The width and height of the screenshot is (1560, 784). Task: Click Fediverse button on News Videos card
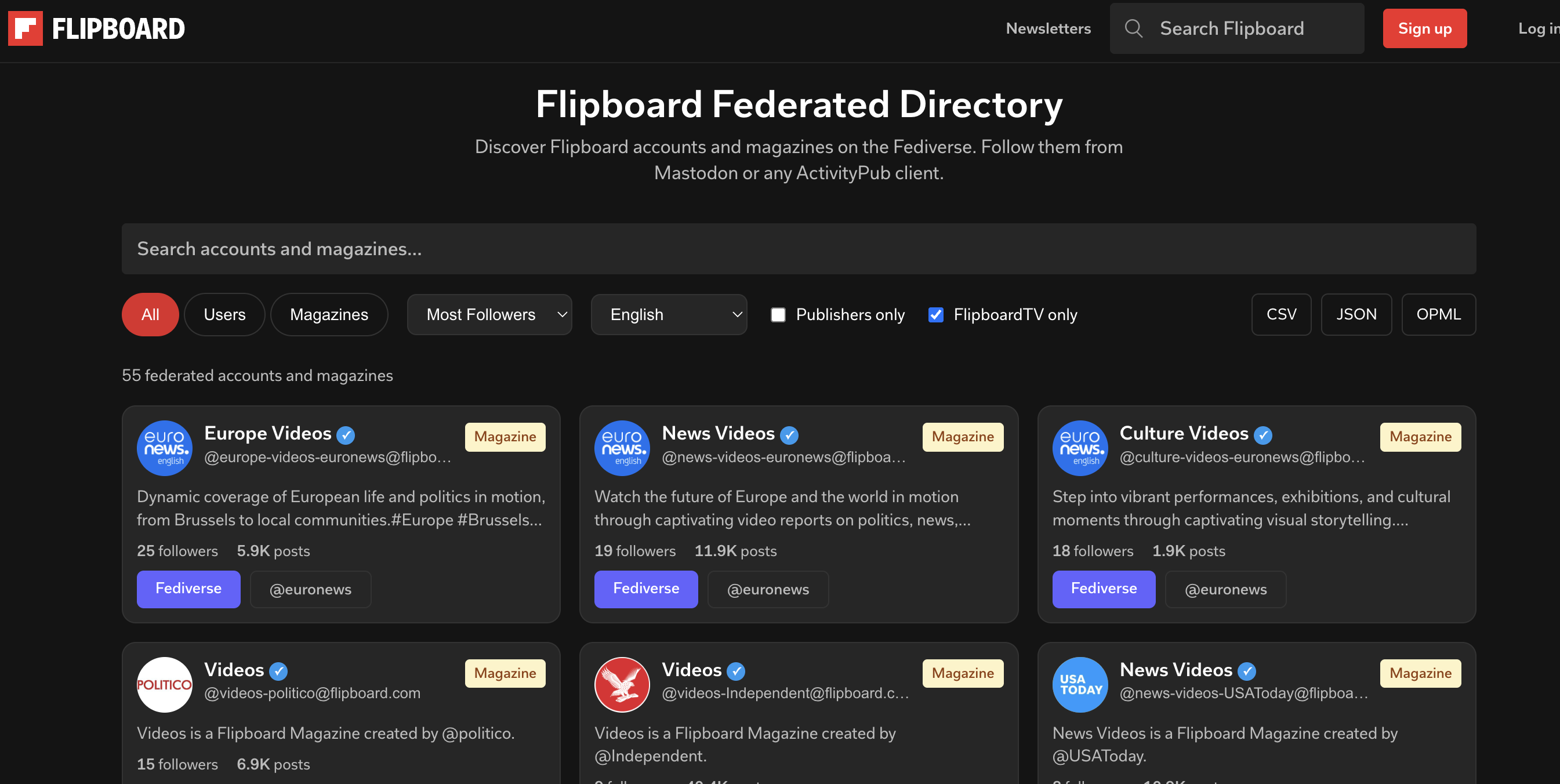pos(645,589)
